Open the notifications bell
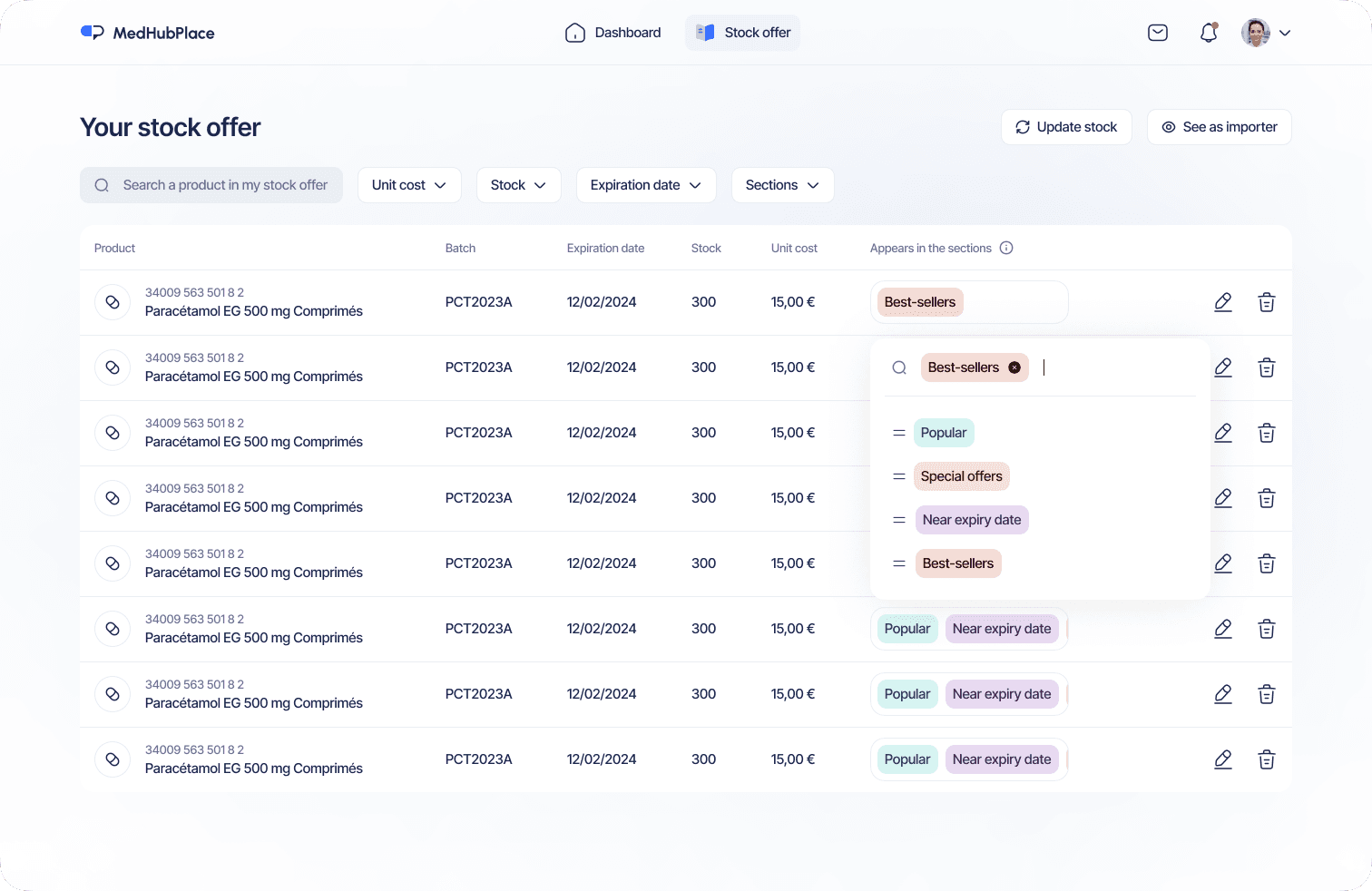 point(1209,33)
